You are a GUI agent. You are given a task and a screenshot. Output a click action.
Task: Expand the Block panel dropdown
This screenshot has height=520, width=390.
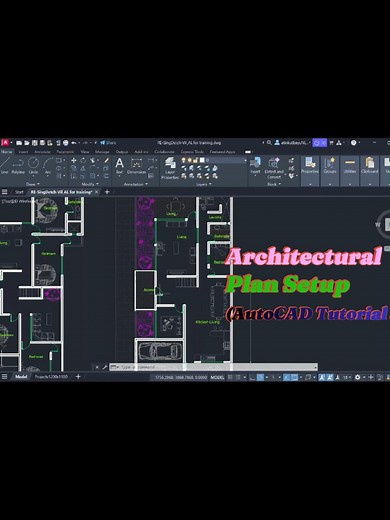click(x=274, y=184)
